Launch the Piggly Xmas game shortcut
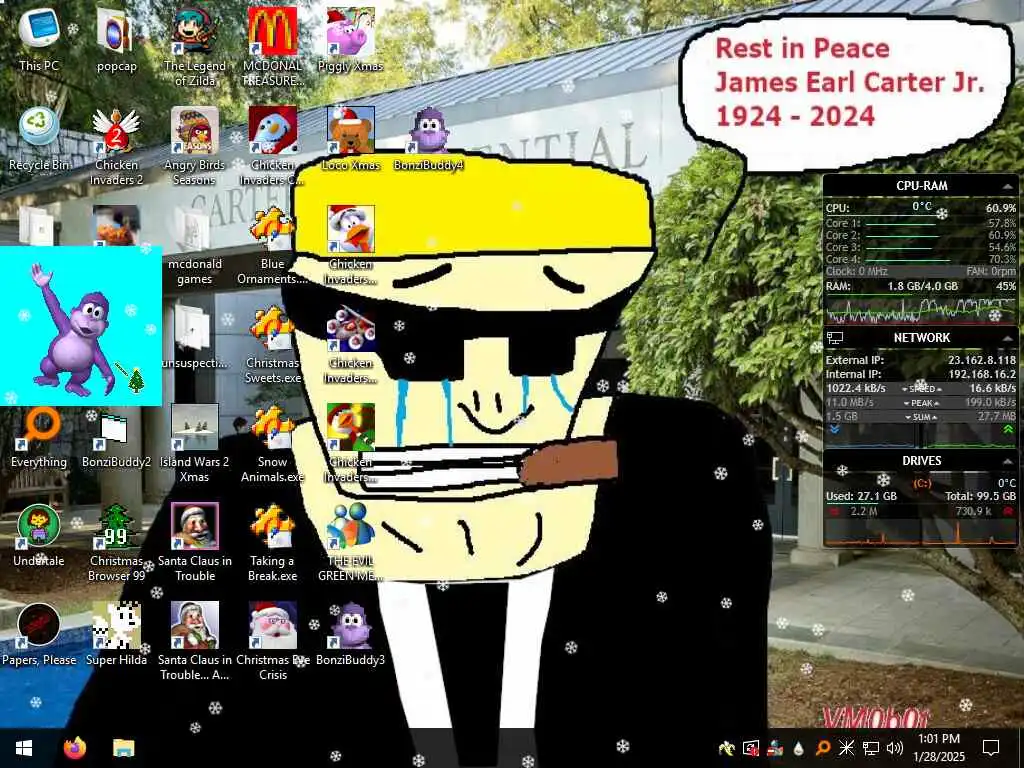 pos(351,39)
